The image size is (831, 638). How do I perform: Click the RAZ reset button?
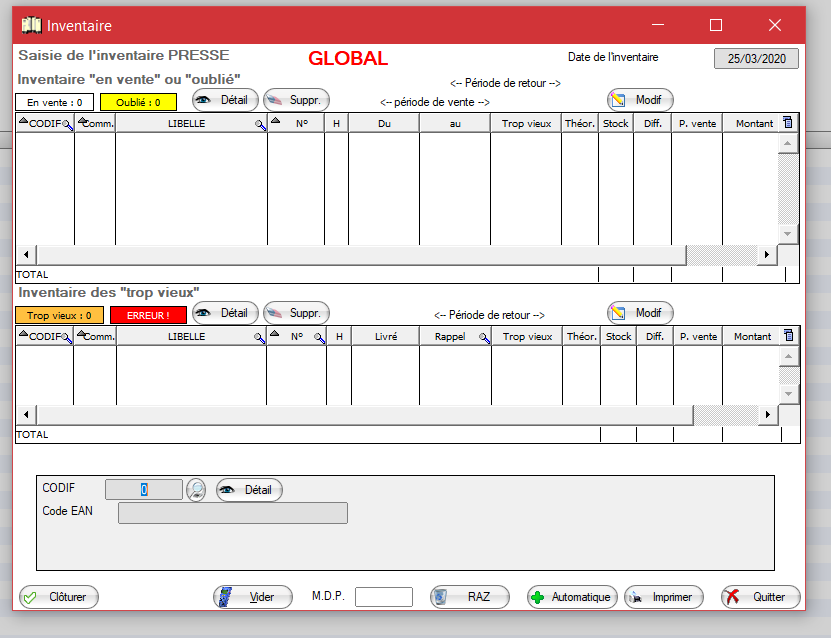(469, 597)
